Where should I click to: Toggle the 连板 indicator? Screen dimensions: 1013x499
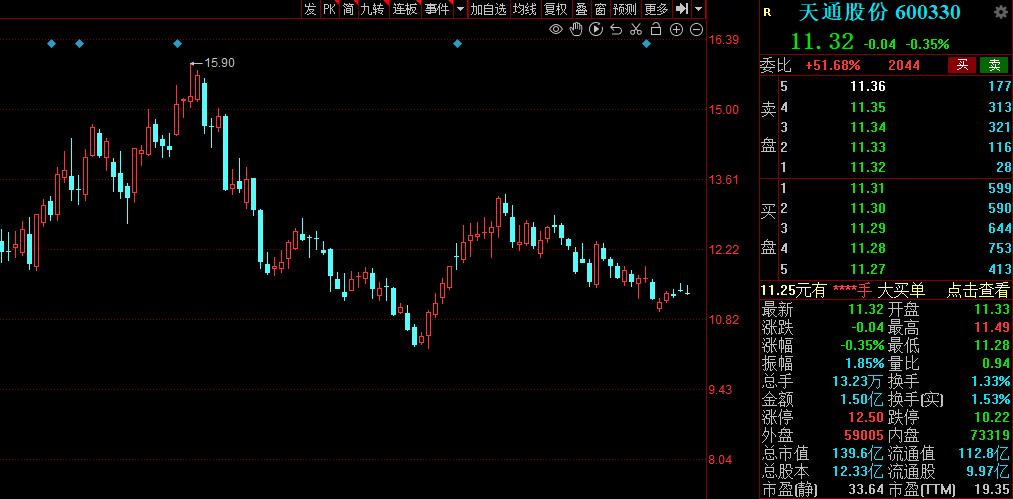tap(405, 9)
